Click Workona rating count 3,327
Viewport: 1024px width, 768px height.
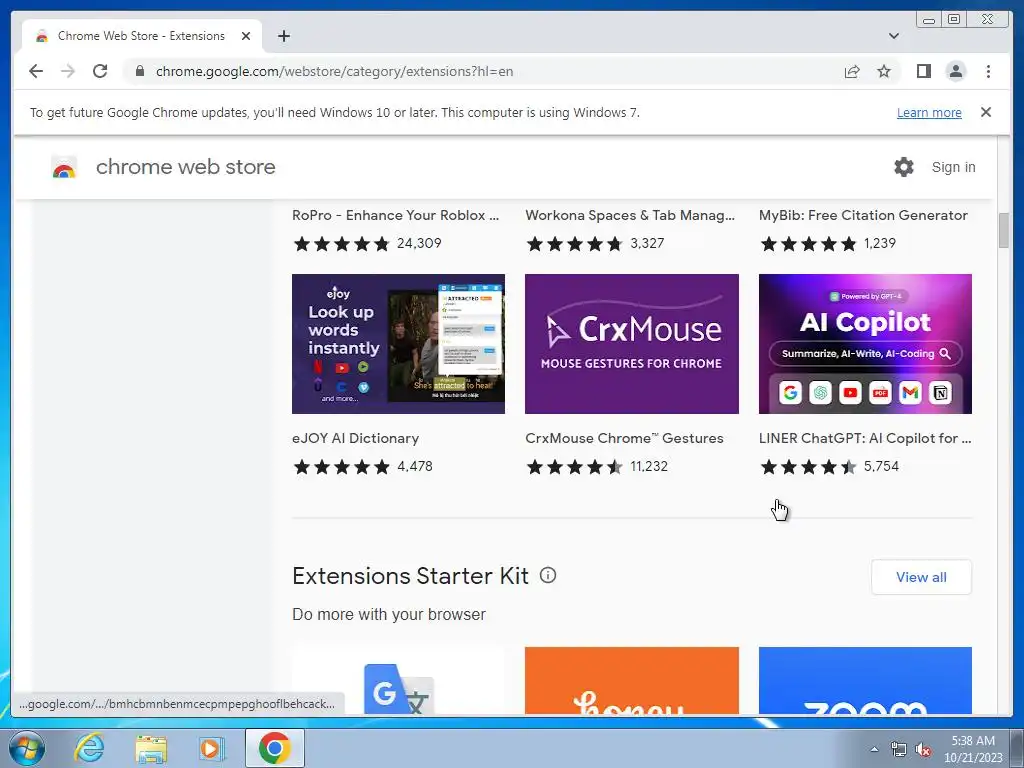647,244
